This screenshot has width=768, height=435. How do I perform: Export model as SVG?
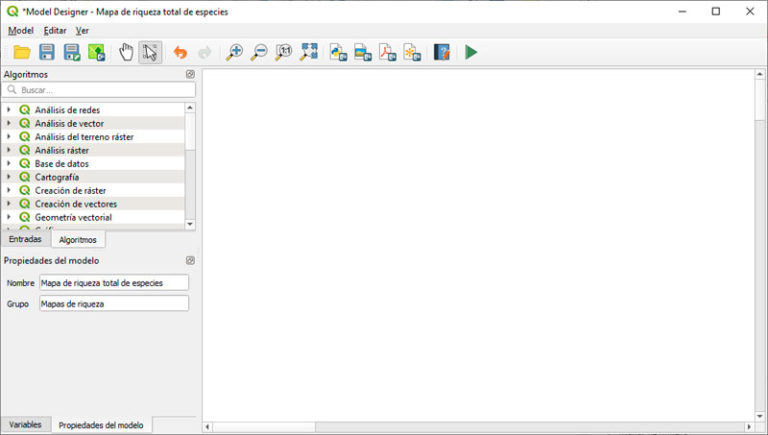click(412, 52)
